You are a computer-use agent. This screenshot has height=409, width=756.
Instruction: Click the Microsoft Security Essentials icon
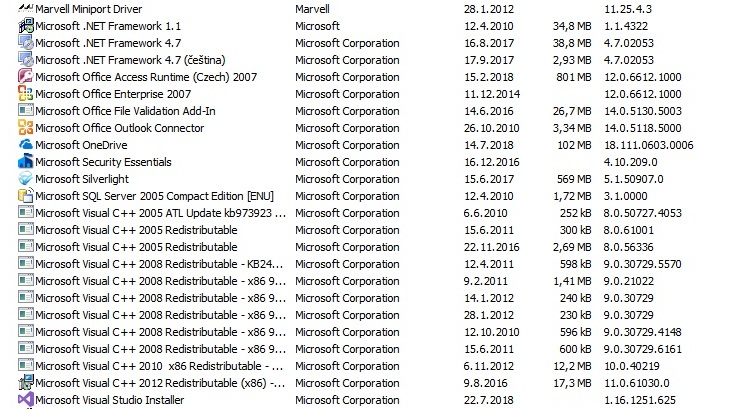click(x=26, y=162)
